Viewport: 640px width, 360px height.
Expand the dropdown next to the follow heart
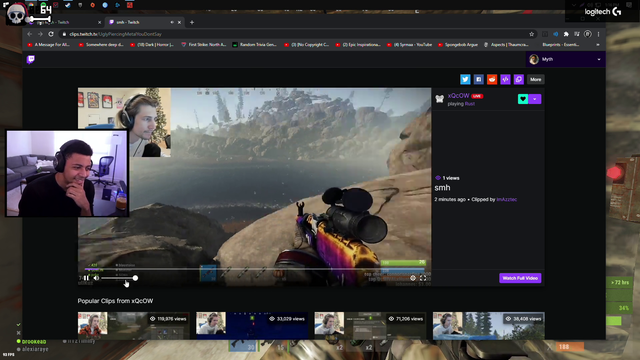click(x=535, y=99)
